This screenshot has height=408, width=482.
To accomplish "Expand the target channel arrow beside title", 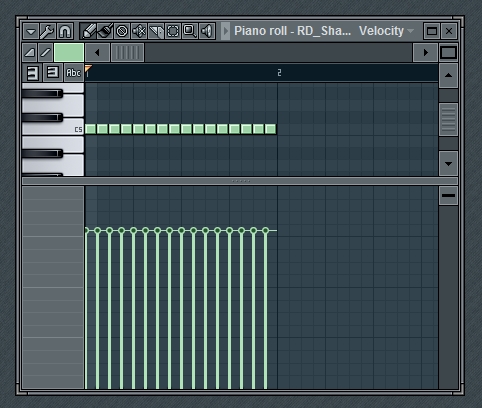I will pos(226,31).
